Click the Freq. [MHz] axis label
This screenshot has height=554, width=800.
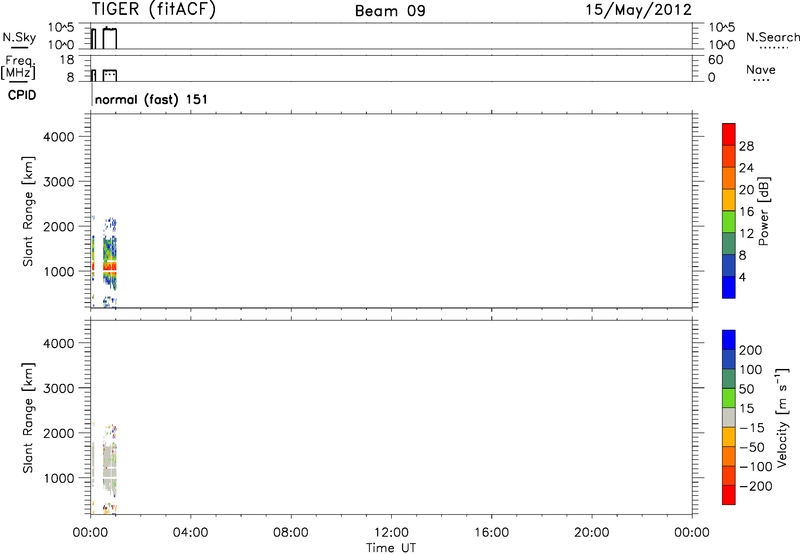click(x=19, y=67)
